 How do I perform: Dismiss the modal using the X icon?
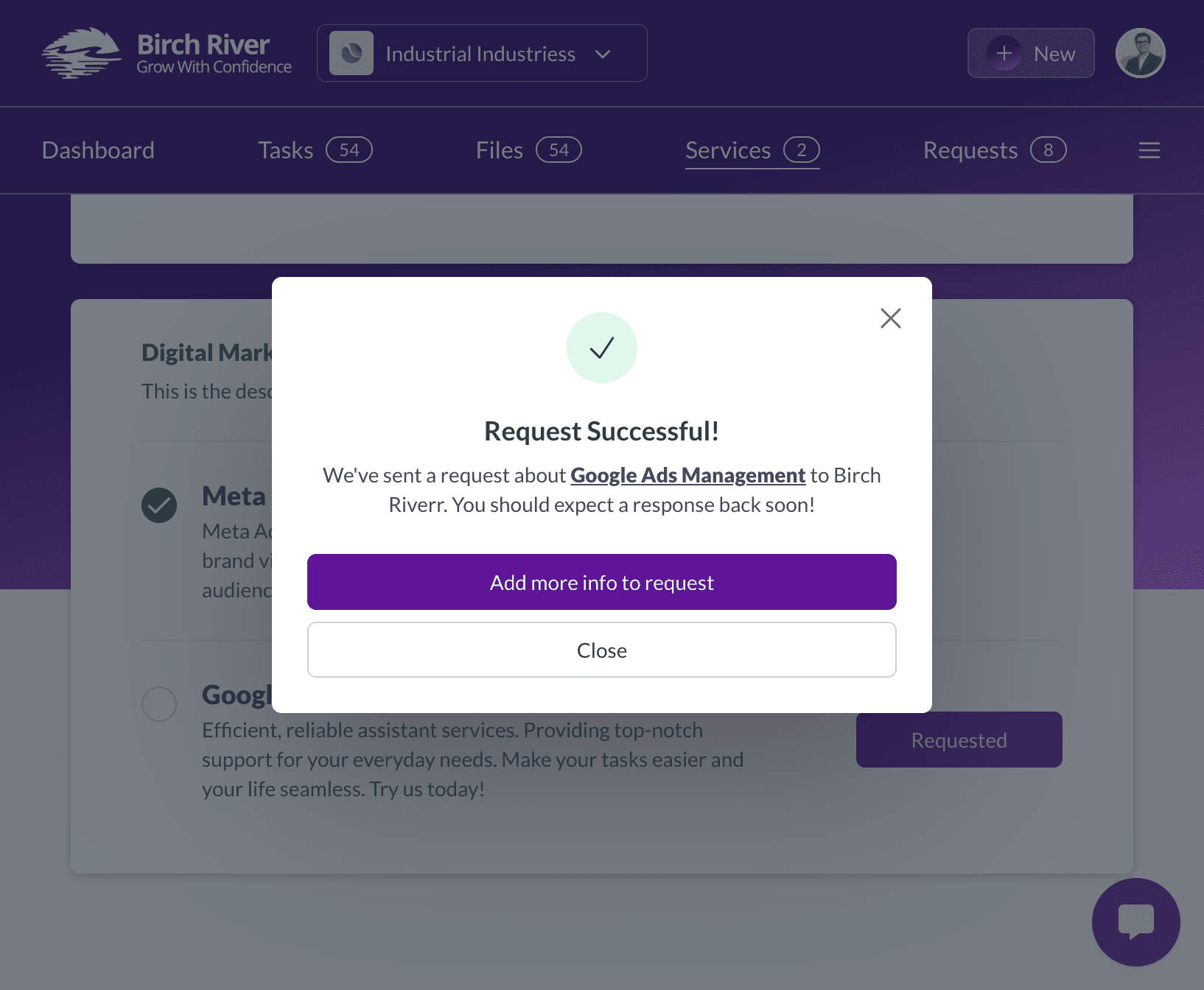[890, 317]
